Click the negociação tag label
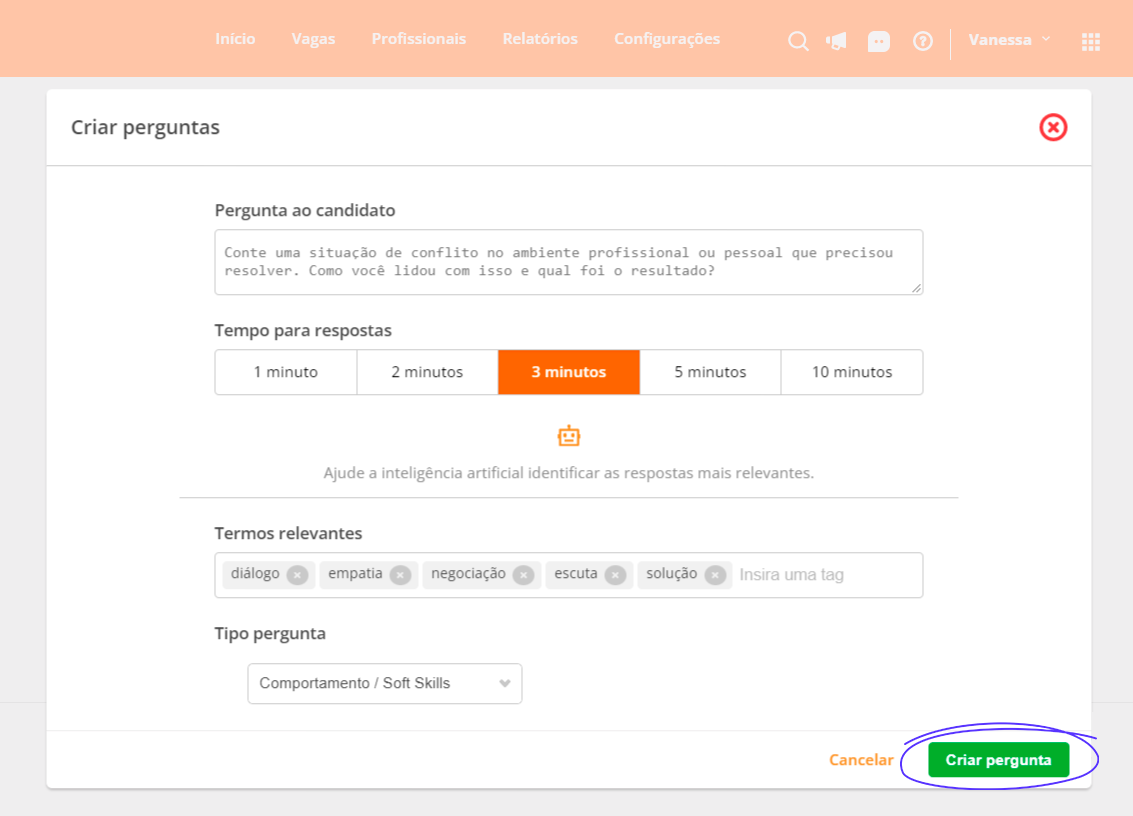Screen dimensions: 1133x816 pyautogui.click(x=468, y=573)
